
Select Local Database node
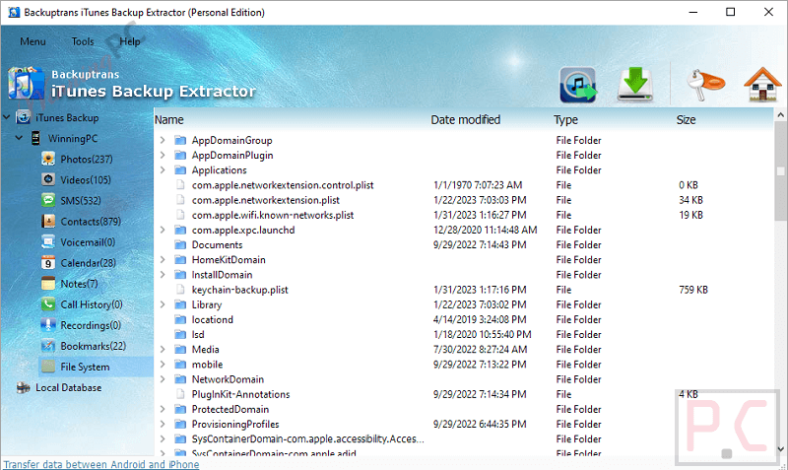coord(68,388)
